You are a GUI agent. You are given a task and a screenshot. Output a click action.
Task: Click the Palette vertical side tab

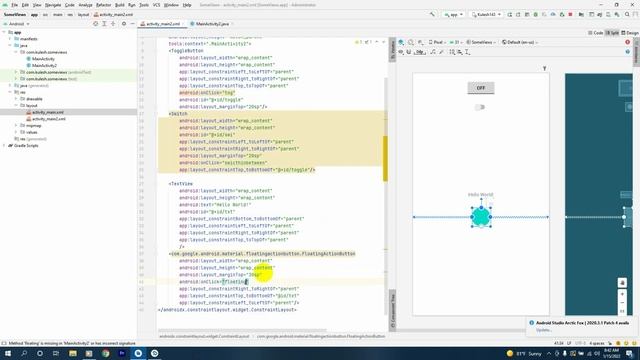[393, 50]
